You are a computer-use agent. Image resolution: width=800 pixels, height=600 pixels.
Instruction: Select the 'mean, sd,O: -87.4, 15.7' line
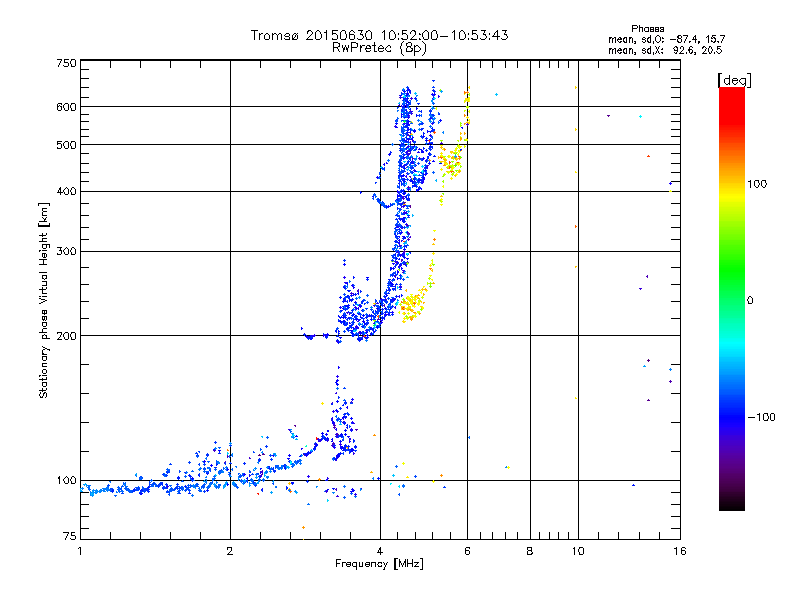(666, 39)
